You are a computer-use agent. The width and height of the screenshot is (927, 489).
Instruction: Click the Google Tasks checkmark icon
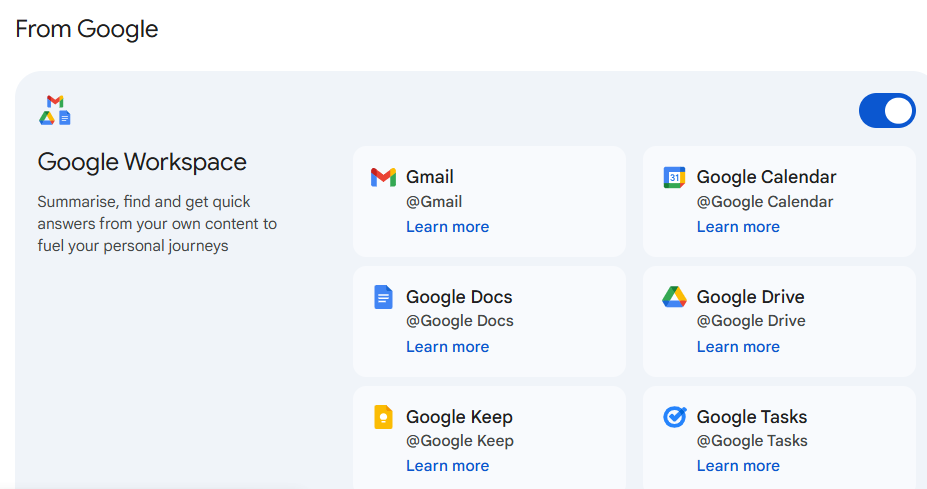pyautogui.click(x=674, y=416)
